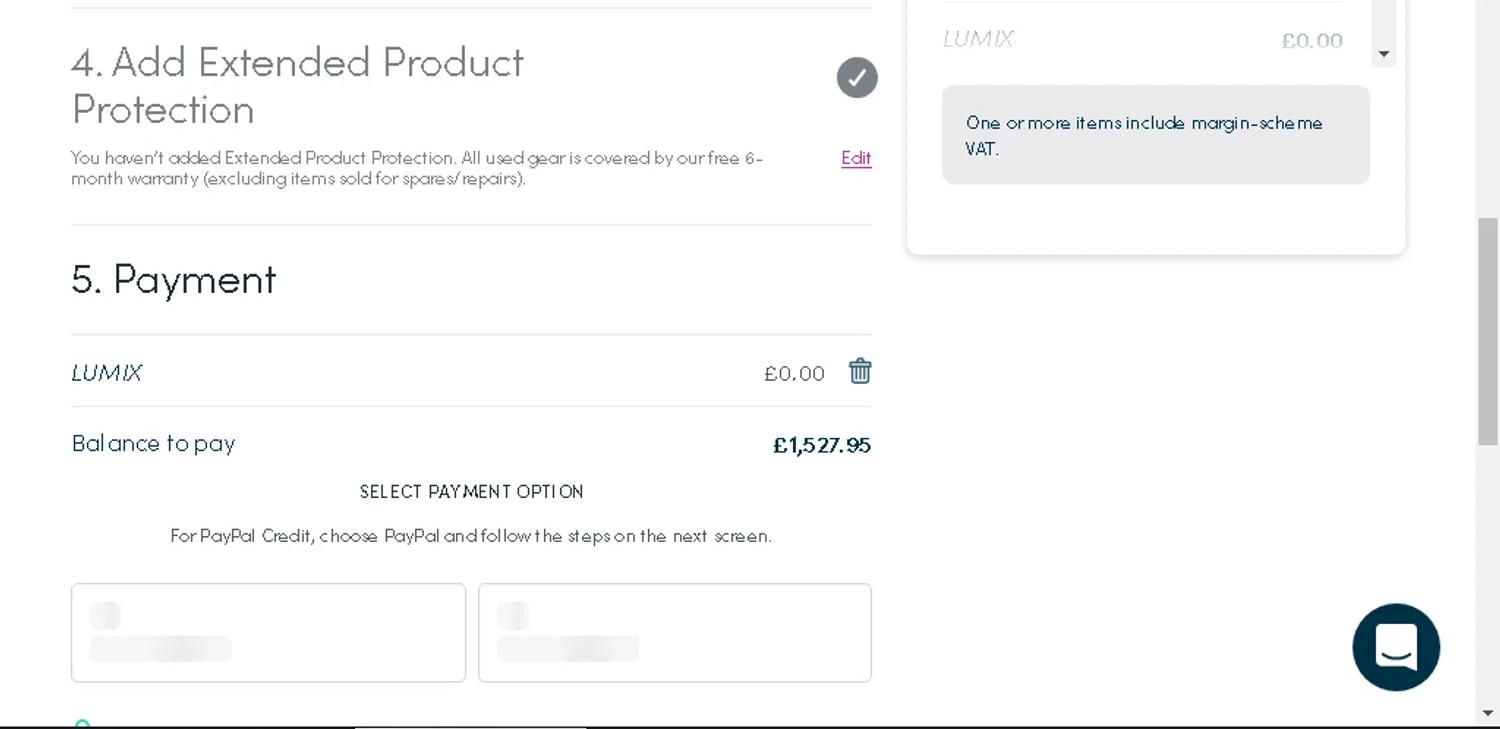The width and height of the screenshot is (1500, 729).
Task: Click the PayPal Credit instruction text
Action: tap(471, 536)
